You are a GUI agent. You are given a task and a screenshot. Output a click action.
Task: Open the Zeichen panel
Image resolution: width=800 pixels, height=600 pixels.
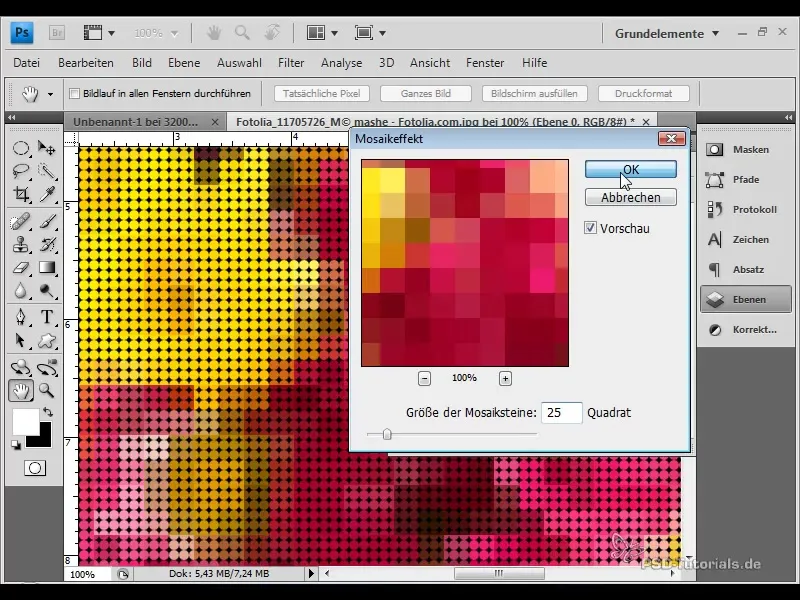pyautogui.click(x=743, y=239)
